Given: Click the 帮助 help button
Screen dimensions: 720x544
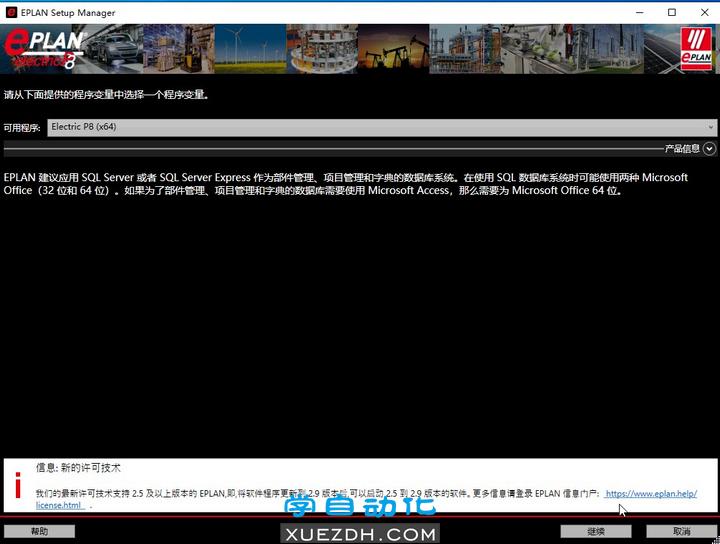Looking at the screenshot, I should [x=39, y=531].
